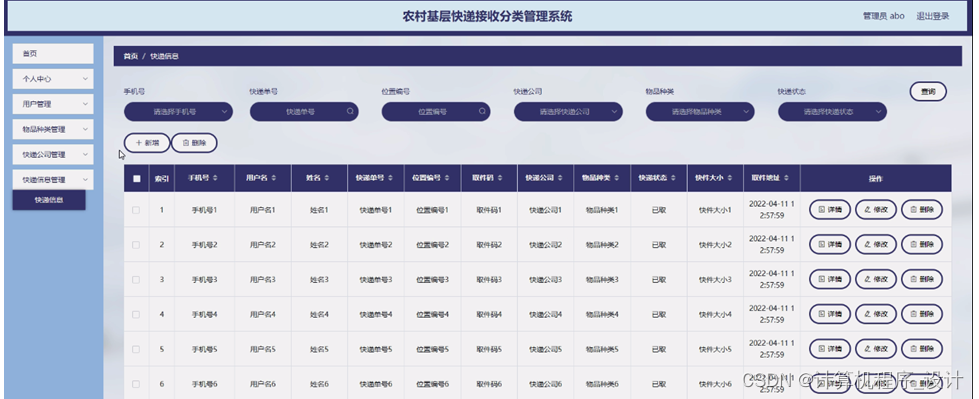Open 详情 for row 5
979x399 pixels.
point(830,349)
